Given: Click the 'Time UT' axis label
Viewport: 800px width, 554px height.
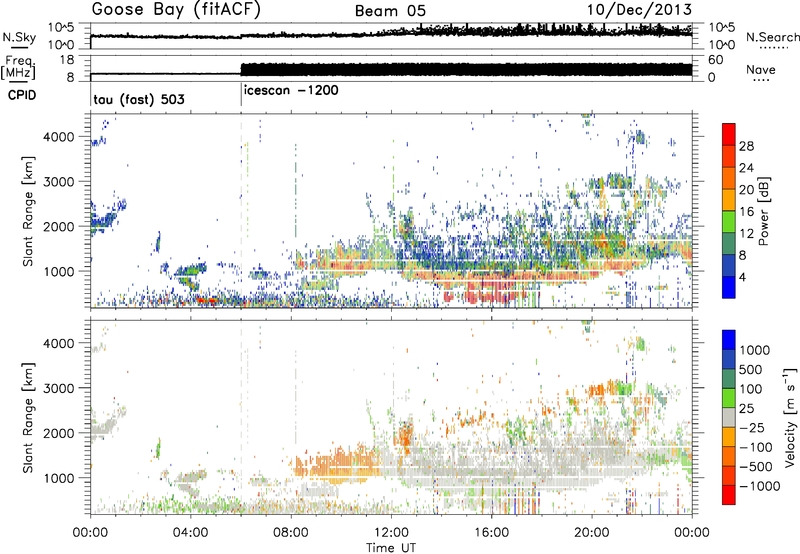Looking at the screenshot, I should pos(391,548).
